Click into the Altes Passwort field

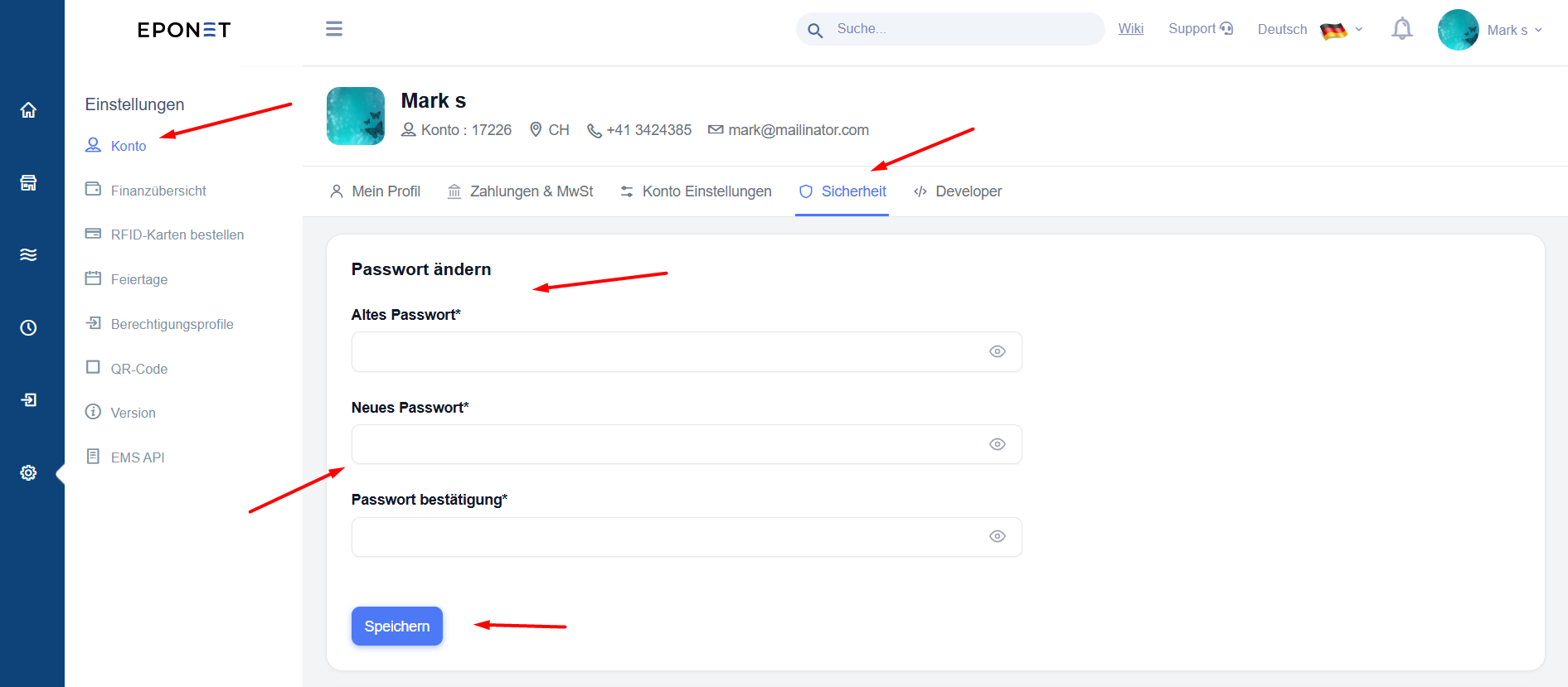pos(687,352)
